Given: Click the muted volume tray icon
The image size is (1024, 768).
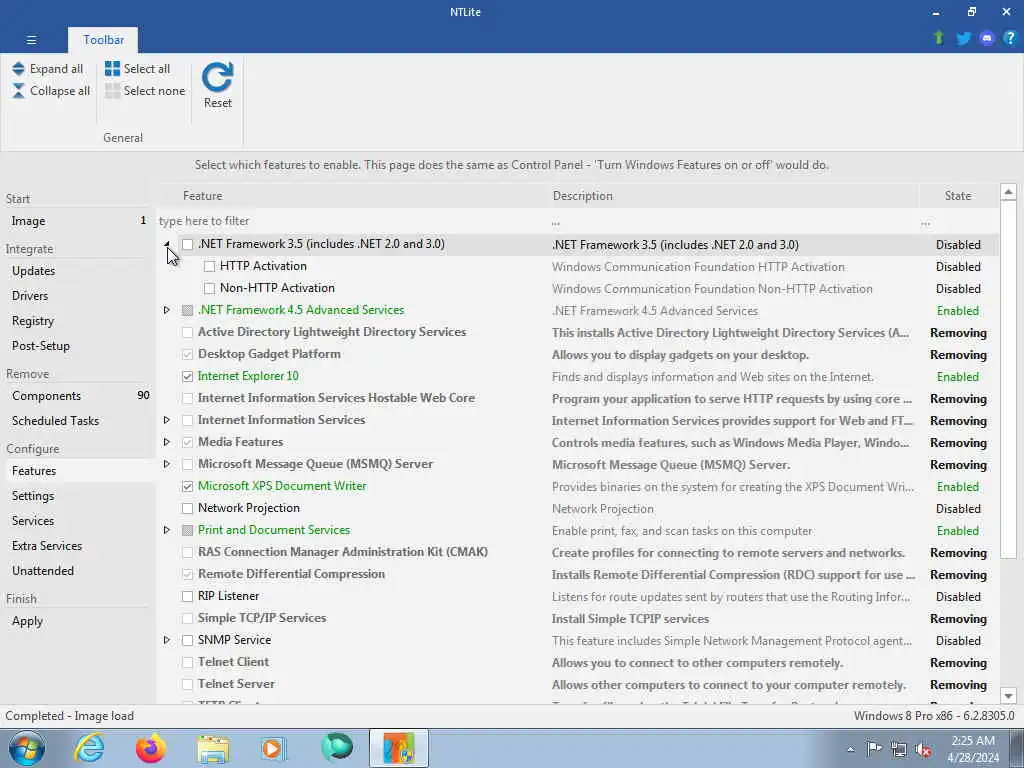Looking at the screenshot, I should (923, 749).
